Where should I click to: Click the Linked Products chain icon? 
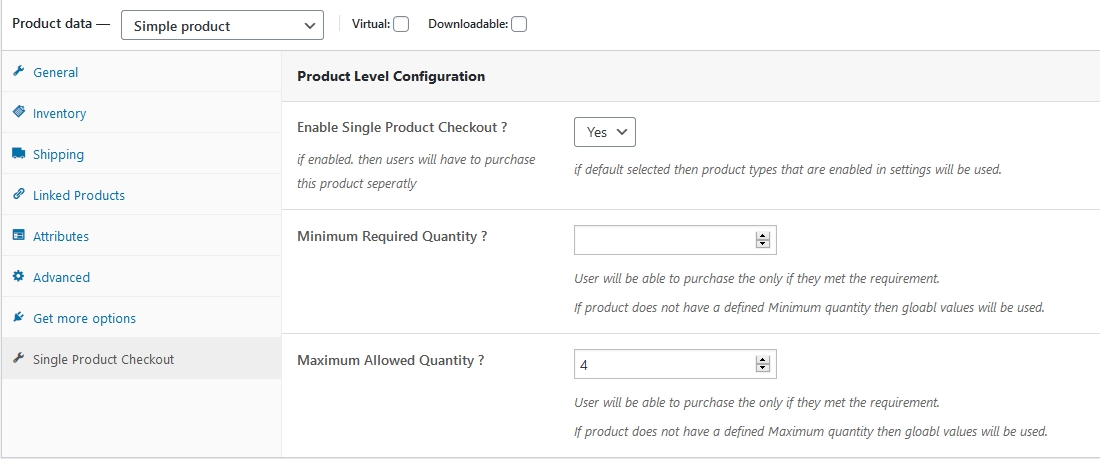(18, 195)
